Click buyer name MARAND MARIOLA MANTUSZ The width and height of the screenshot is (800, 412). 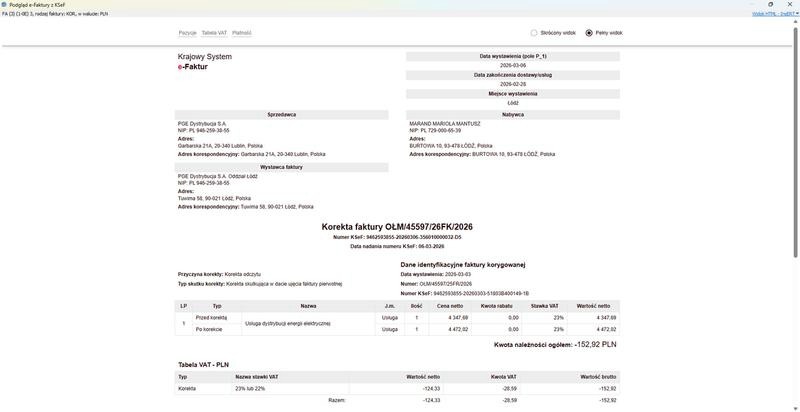(445, 124)
